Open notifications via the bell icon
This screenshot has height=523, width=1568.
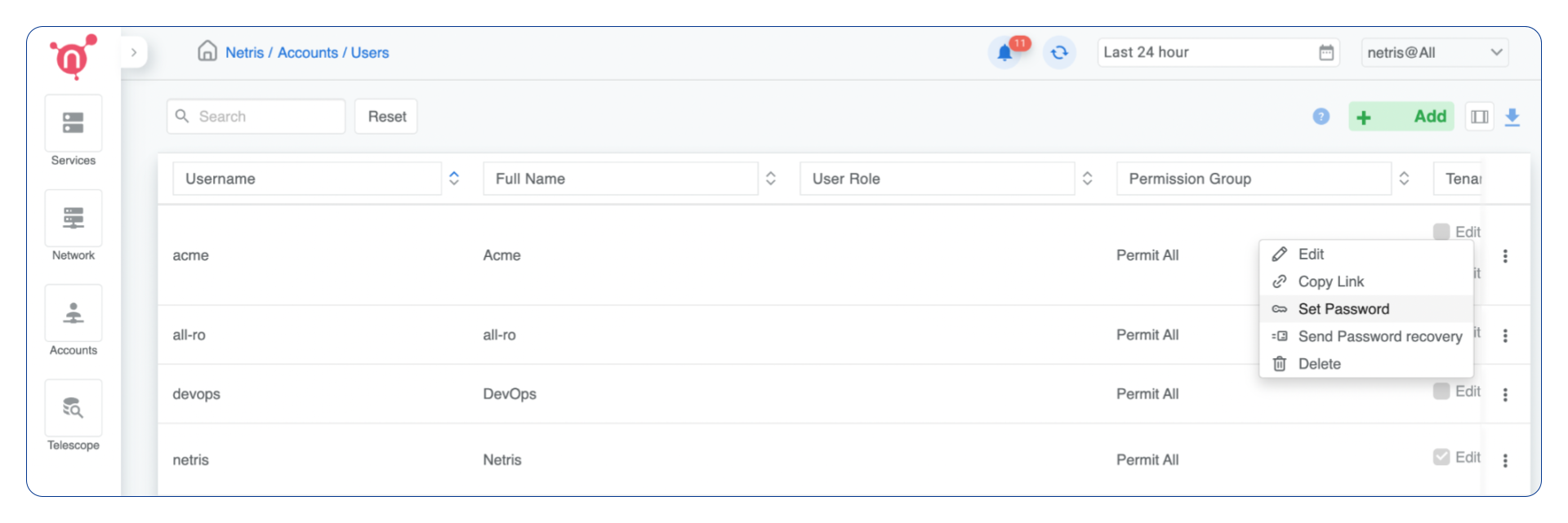point(1005,51)
